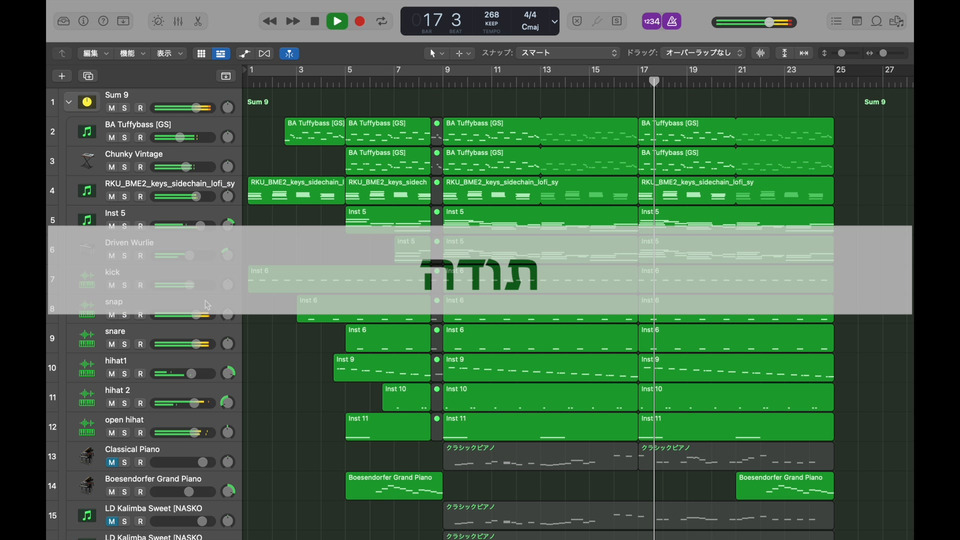Screen dimensions: 960x540
Task: Open the Mixer faders icon
Action: (178, 21)
